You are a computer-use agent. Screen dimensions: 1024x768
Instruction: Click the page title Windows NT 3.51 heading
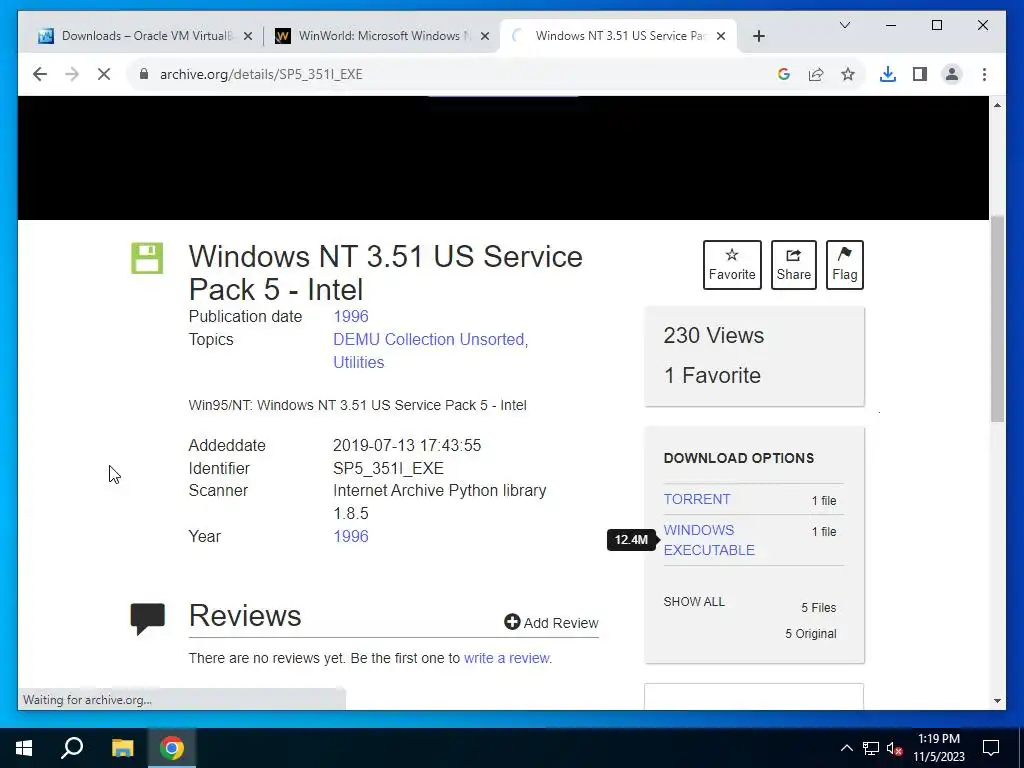[x=385, y=273]
